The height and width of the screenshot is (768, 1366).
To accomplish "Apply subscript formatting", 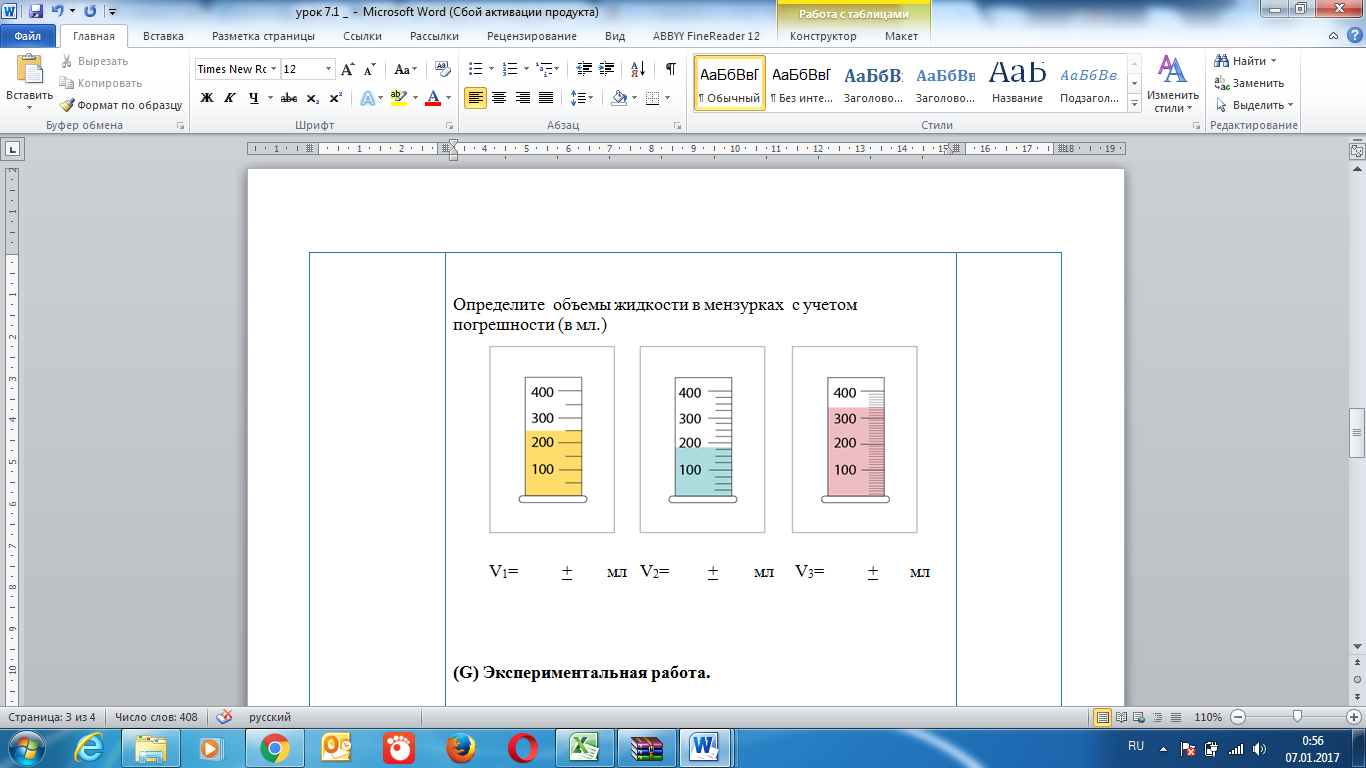I will 313,98.
